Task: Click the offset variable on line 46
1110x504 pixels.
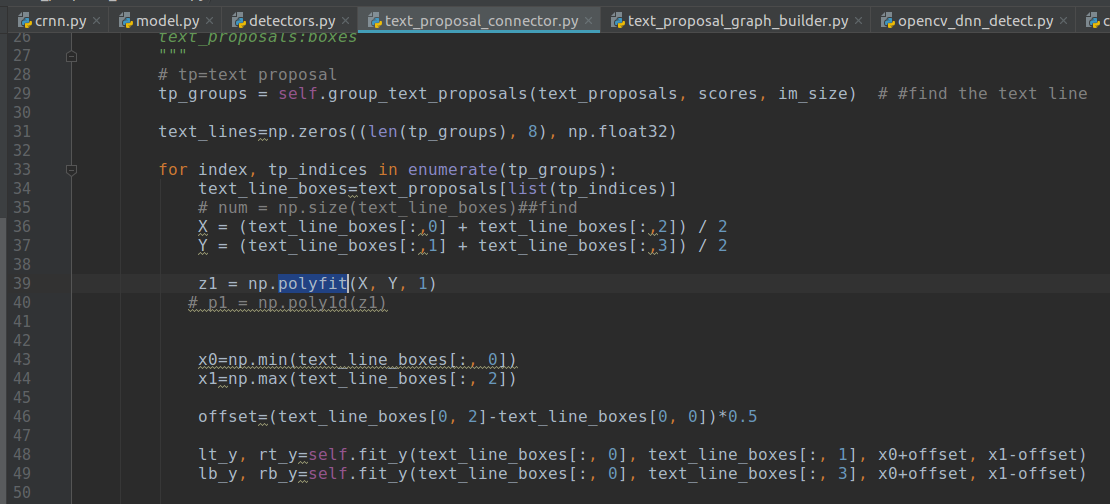Action: [x=228, y=417]
